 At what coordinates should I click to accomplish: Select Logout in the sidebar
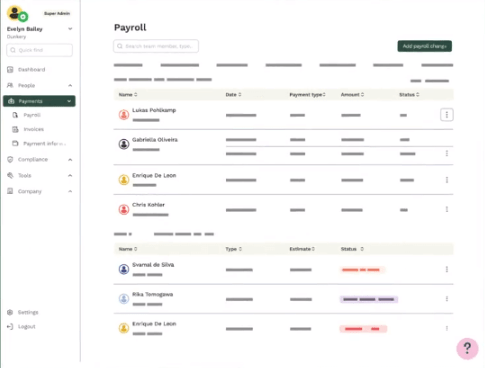pyautogui.click(x=27, y=327)
